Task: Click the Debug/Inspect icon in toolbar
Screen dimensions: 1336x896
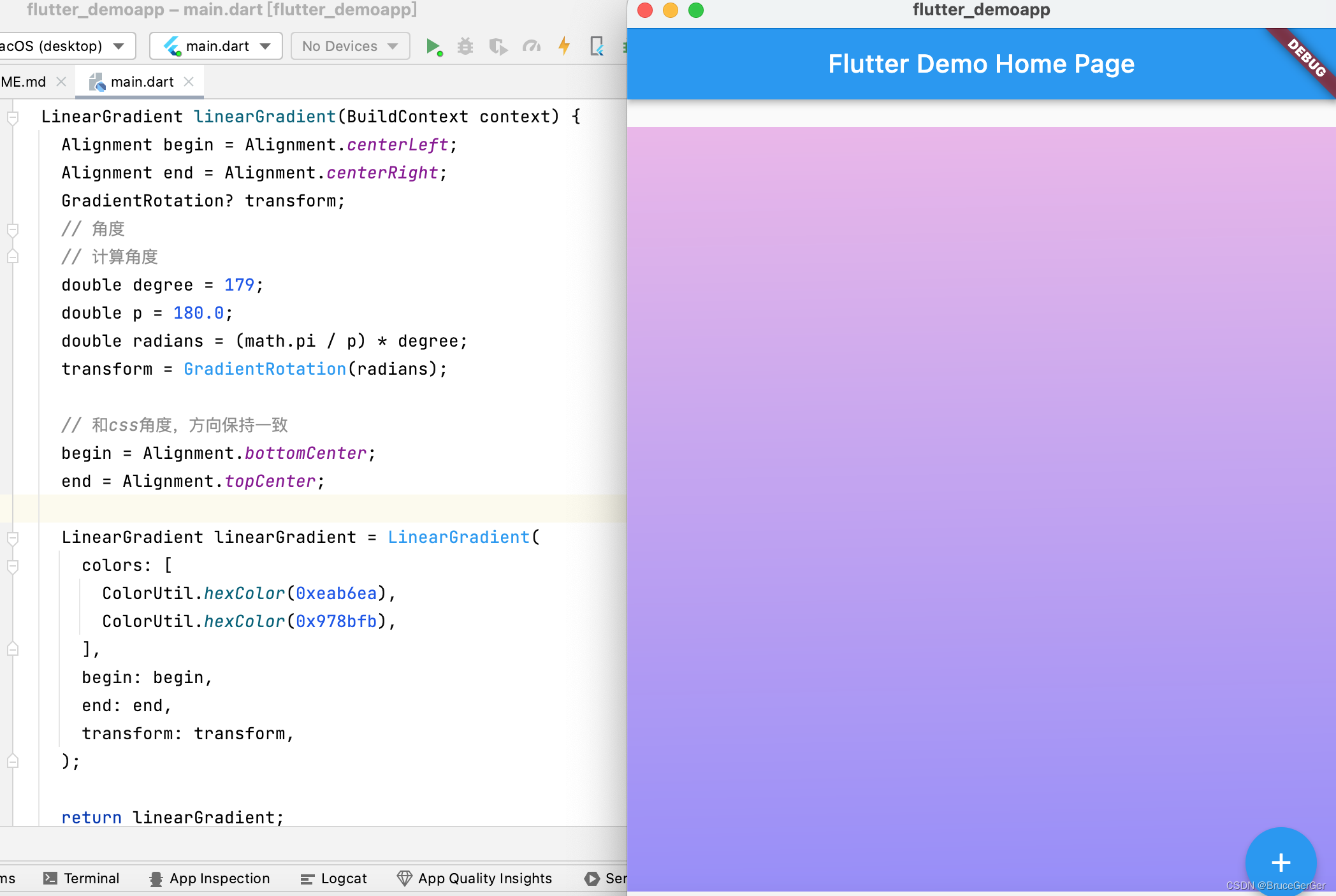Action: pyautogui.click(x=466, y=45)
